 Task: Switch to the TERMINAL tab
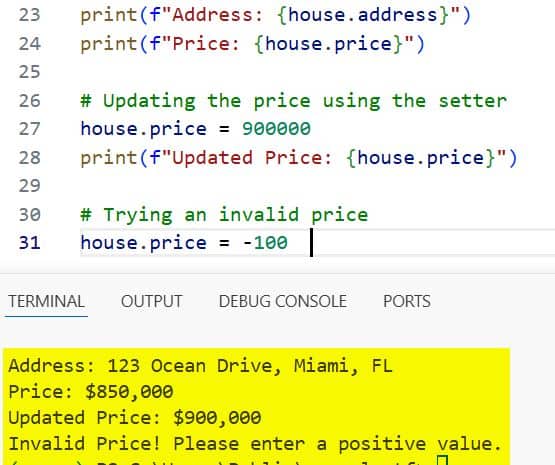46,302
